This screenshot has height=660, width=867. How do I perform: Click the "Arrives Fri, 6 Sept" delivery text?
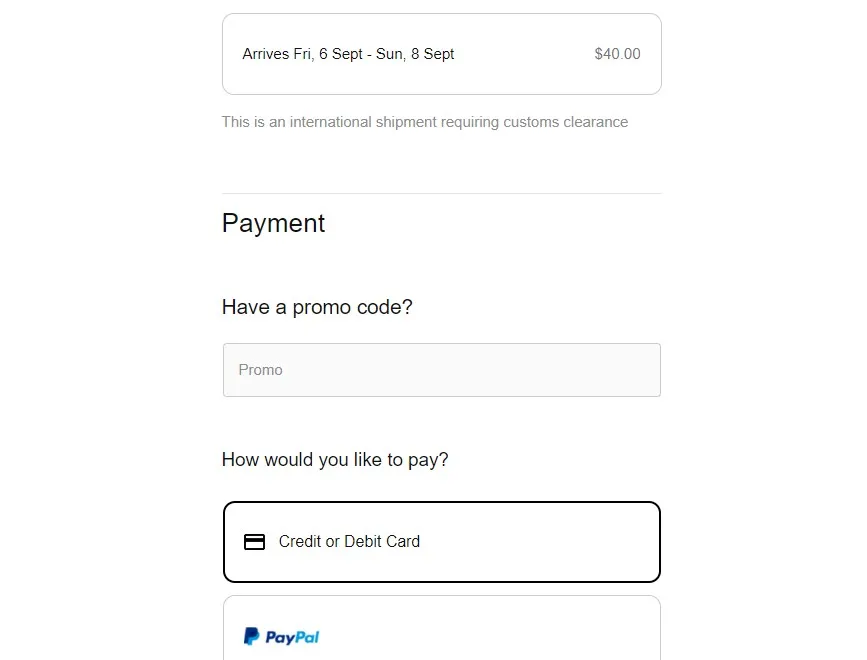click(302, 54)
